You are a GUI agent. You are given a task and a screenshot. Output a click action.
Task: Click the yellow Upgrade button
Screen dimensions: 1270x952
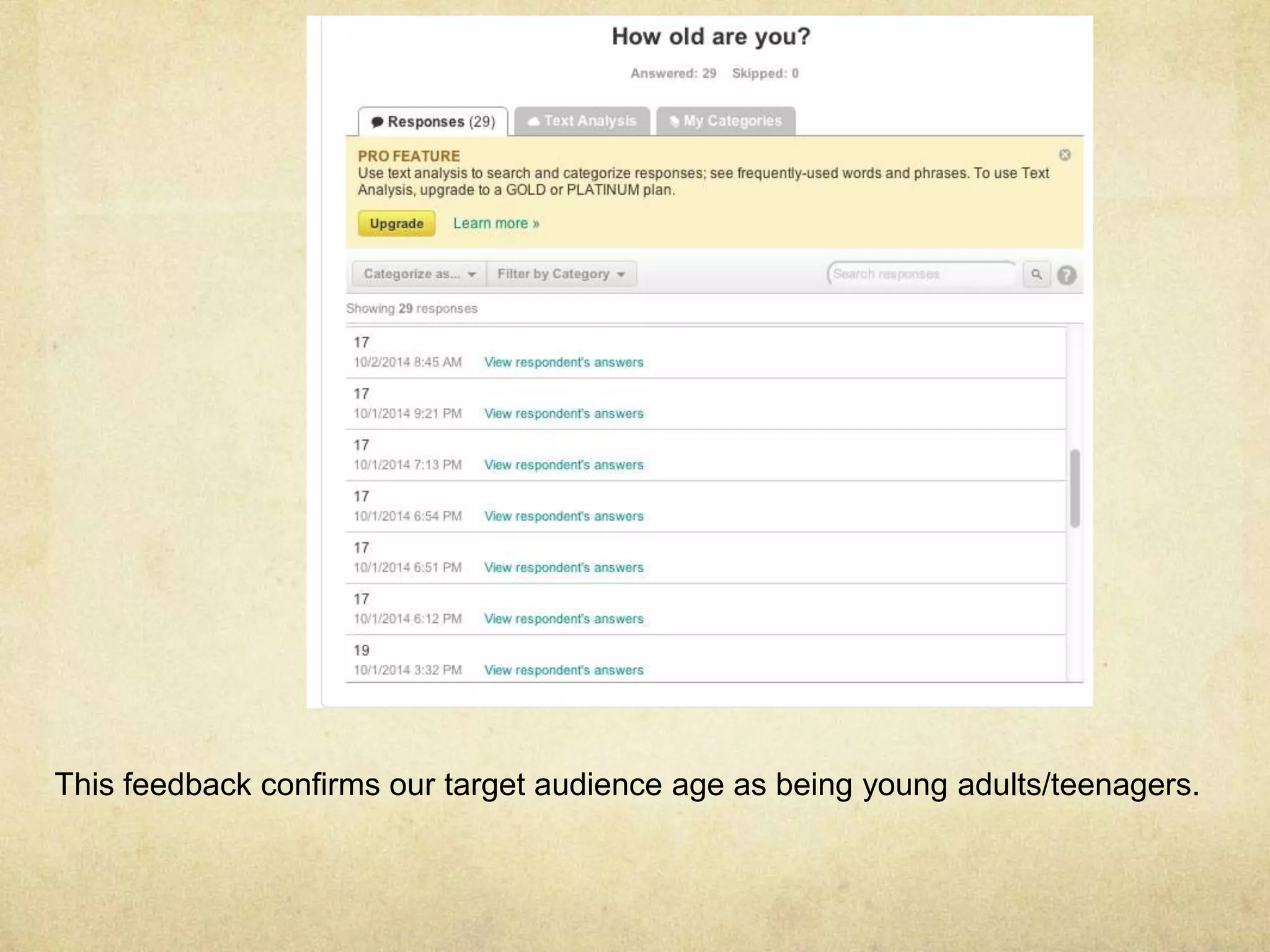tap(396, 223)
